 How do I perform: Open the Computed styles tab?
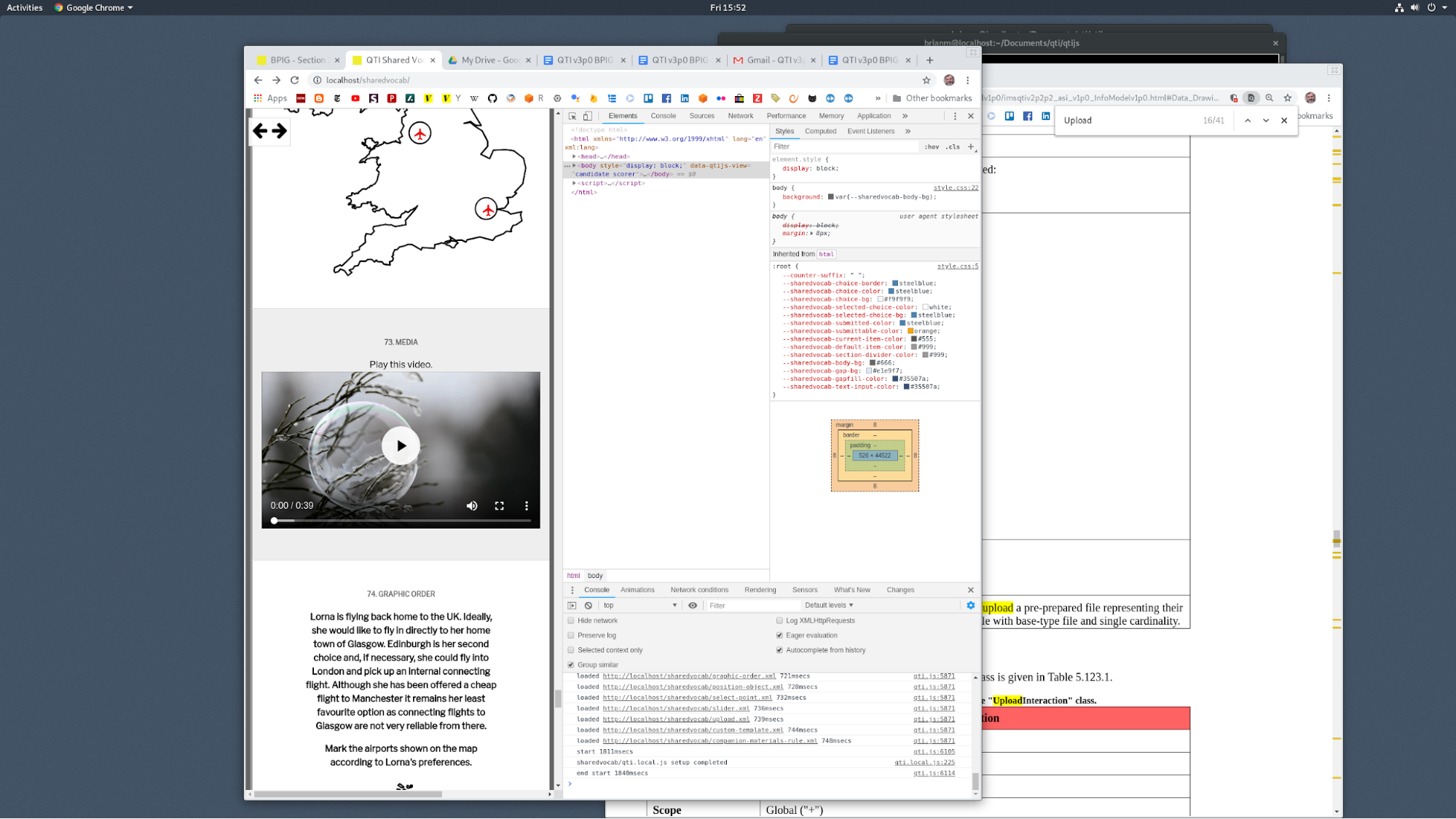pos(820,132)
